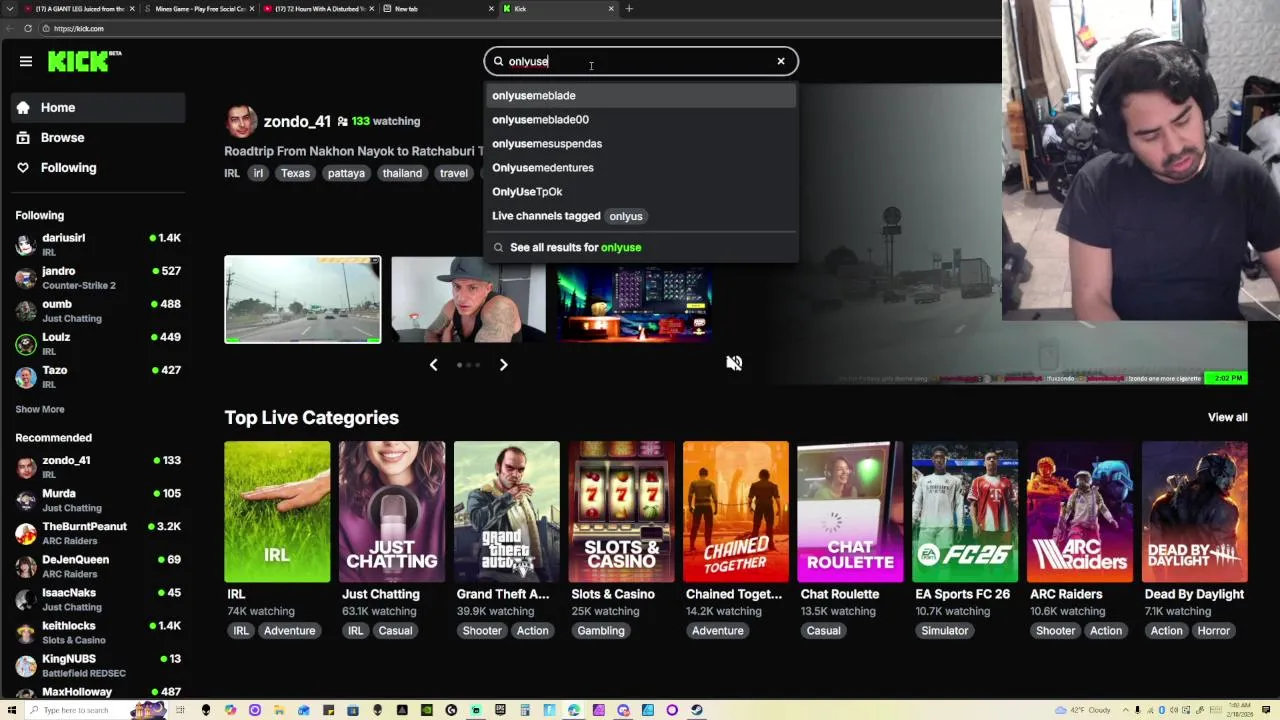Open the ARC Raiders category card

click(x=1080, y=511)
